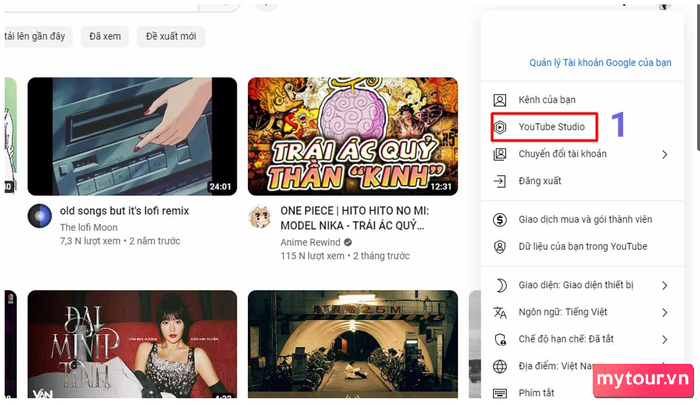Select the Đã xem filter chip
700x405 pixels.
pyautogui.click(x=105, y=36)
